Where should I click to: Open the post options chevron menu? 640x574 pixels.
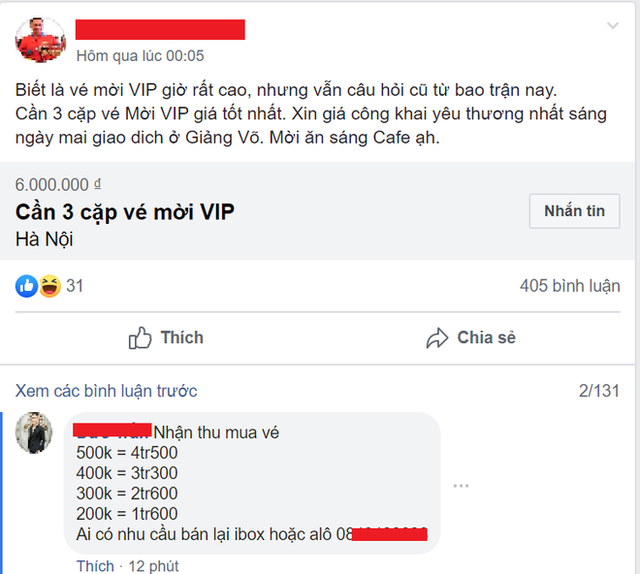613,26
